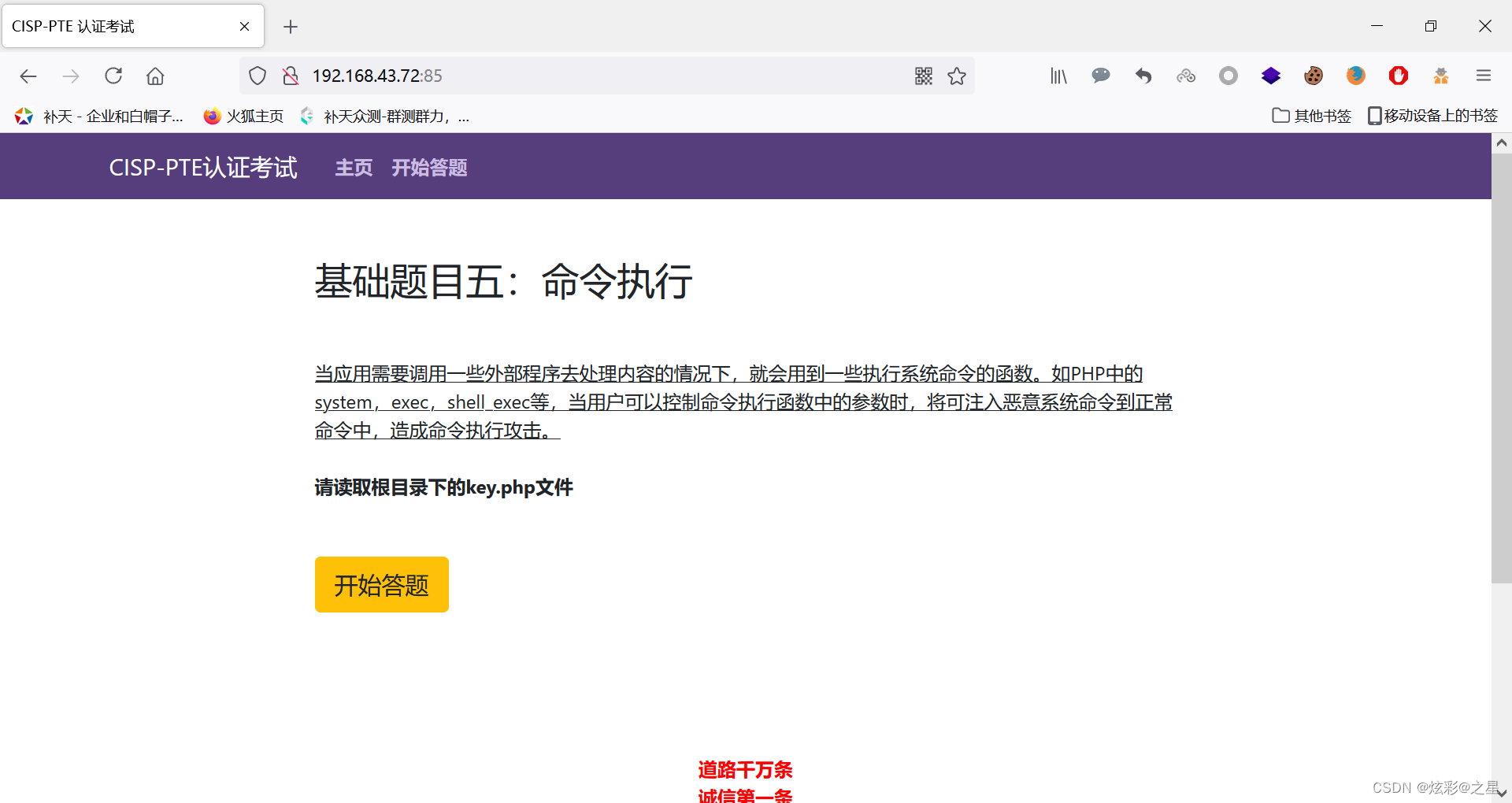Go to 主页 in the navbar
Viewport: 1512px width, 803px height.
[x=354, y=168]
